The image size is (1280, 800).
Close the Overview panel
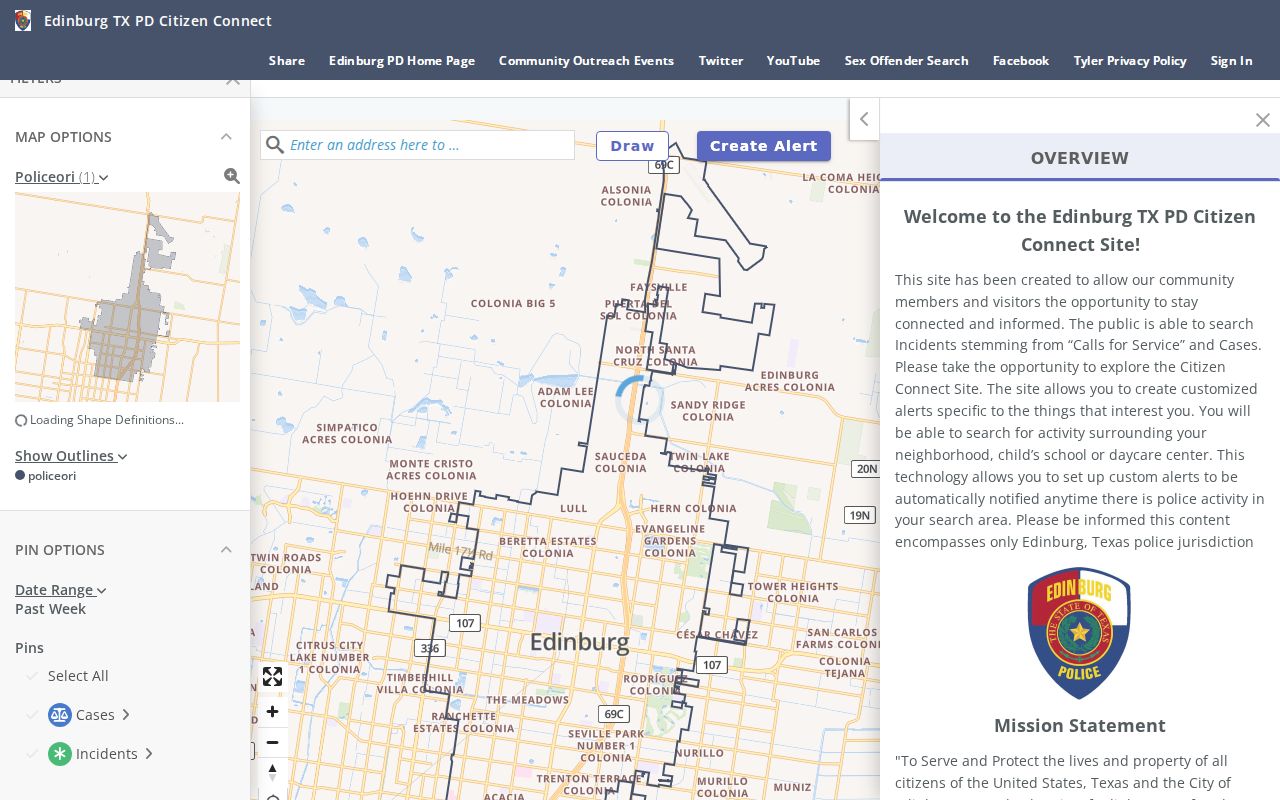point(1262,120)
